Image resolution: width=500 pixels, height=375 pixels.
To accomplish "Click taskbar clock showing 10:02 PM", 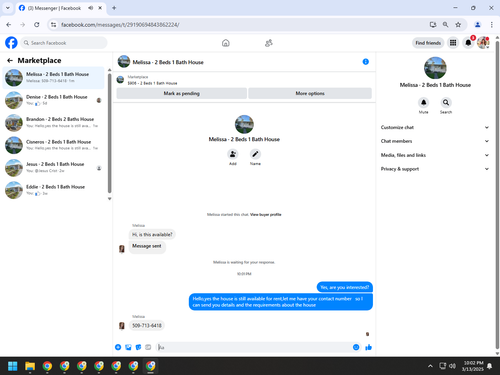I will click(473, 366).
